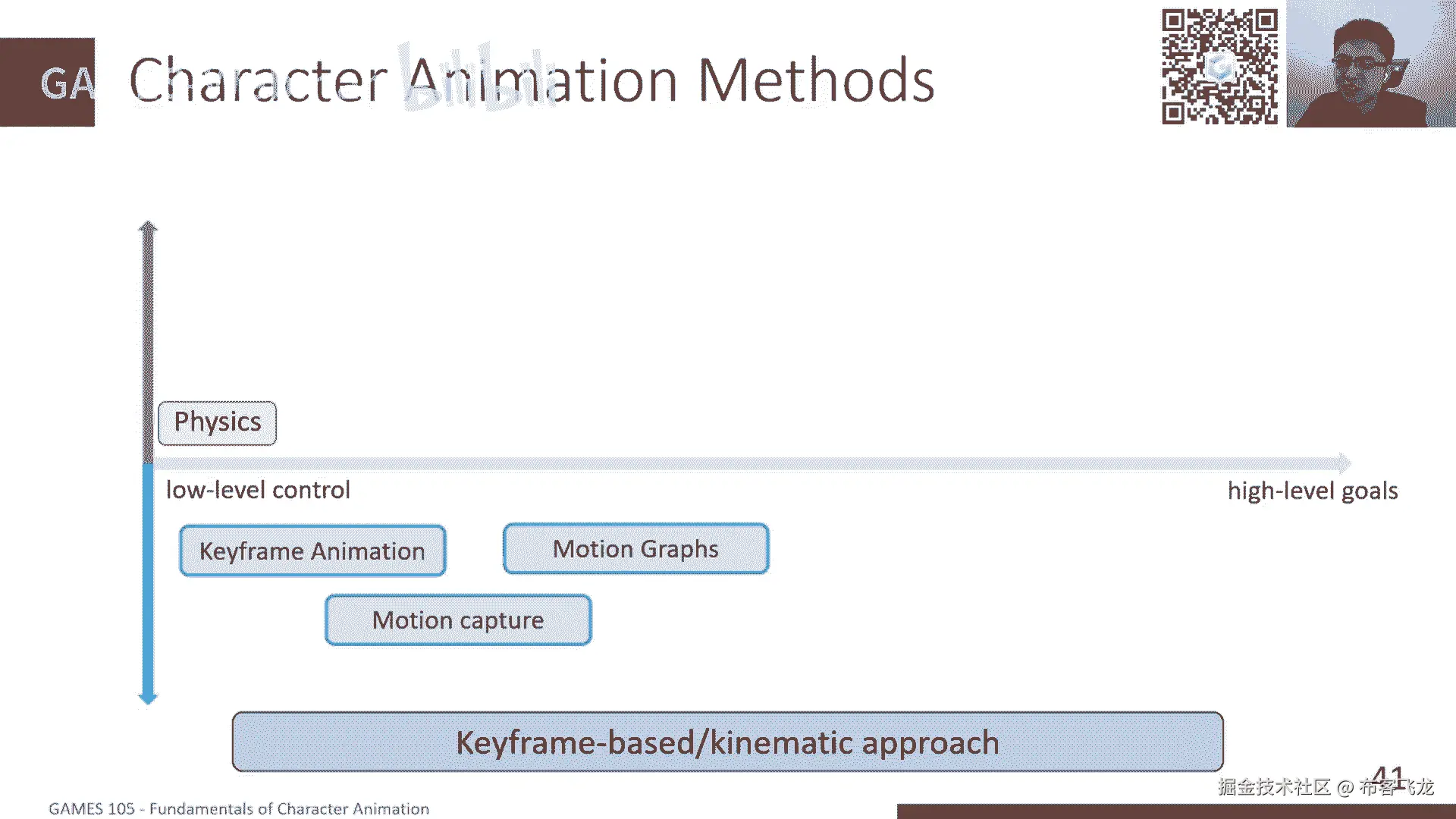Click the Motion capture box
This screenshot has height=819, width=1456.
click(458, 620)
